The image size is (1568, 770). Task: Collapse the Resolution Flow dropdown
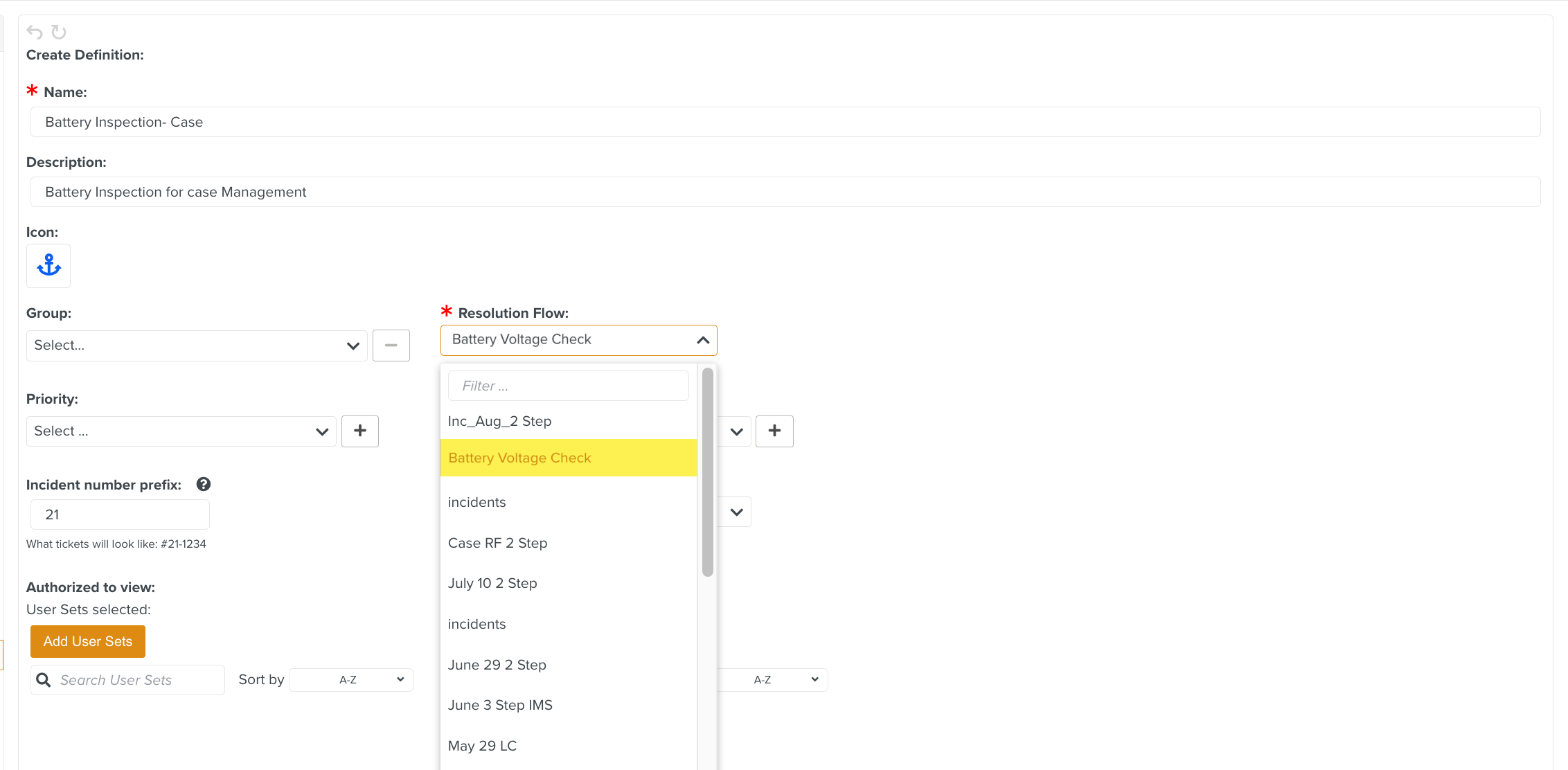pyautogui.click(x=702, y=340)
